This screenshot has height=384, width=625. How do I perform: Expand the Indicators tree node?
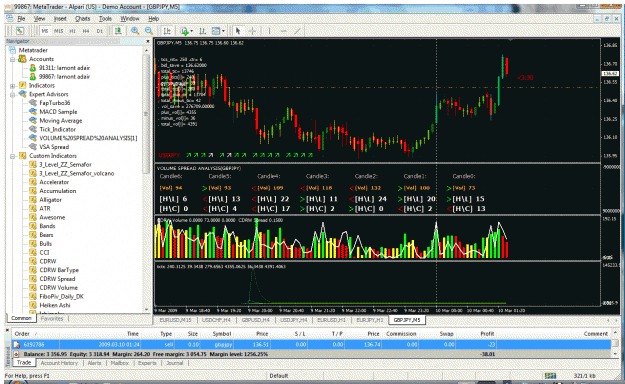click(x=13, y=85)
